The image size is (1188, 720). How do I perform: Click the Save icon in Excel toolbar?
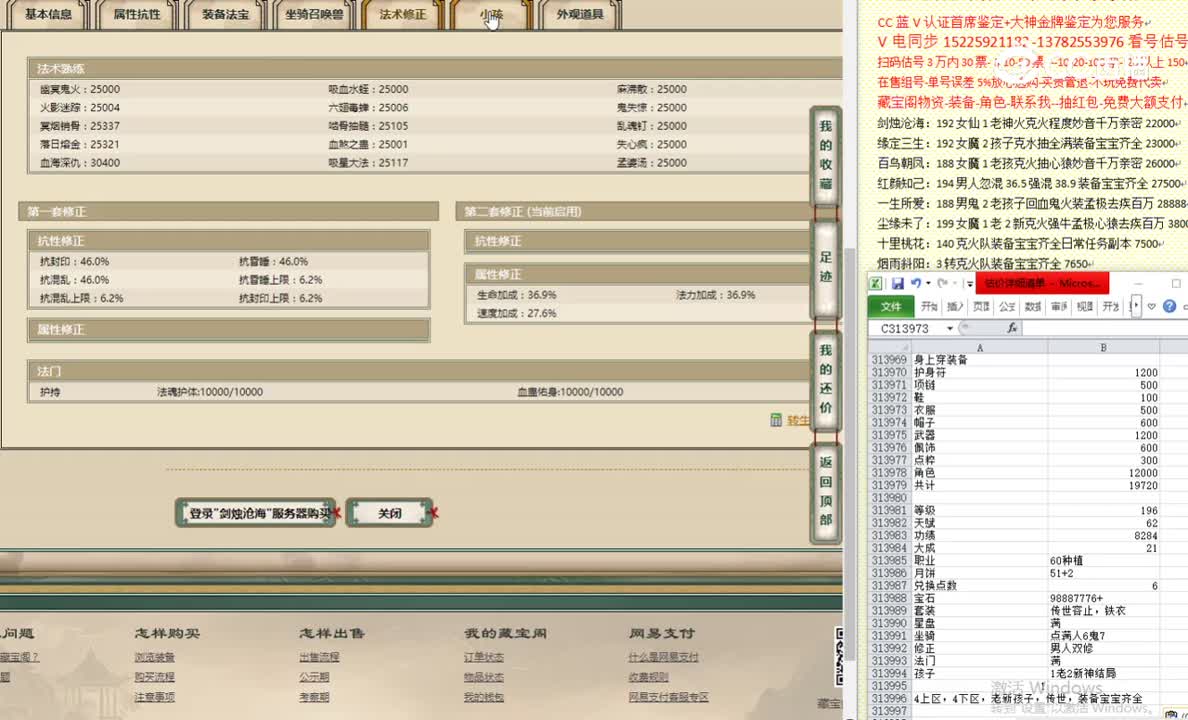tap(899, 283)
